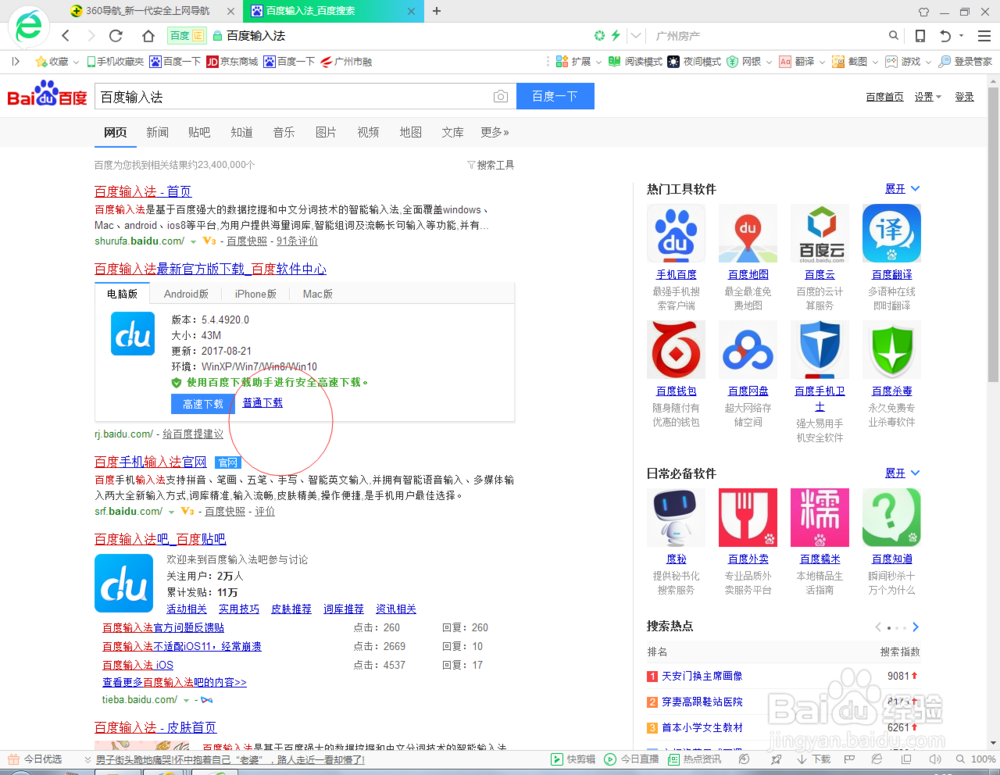Screen dimensions: 1000x775
Task: Open the 百度云 app icon
Action: click(x=820, y=233)
